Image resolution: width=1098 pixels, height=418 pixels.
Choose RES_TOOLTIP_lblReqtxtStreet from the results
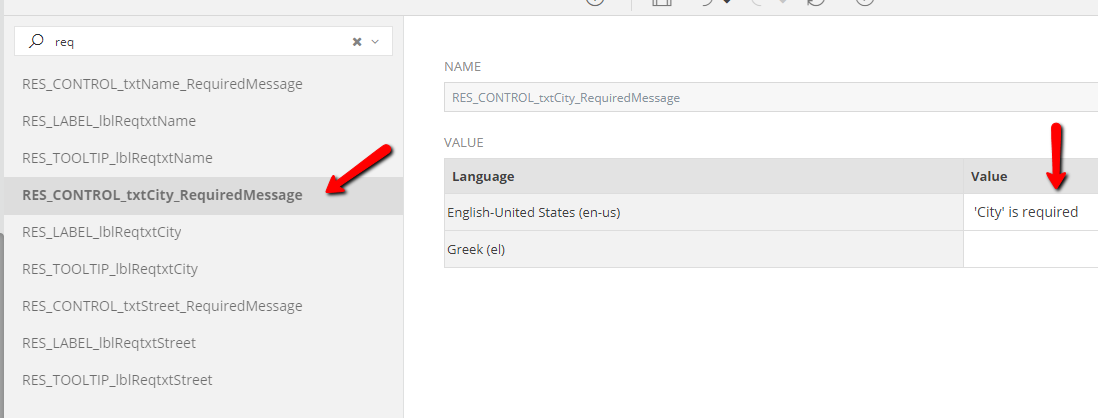tap(117, 380)
